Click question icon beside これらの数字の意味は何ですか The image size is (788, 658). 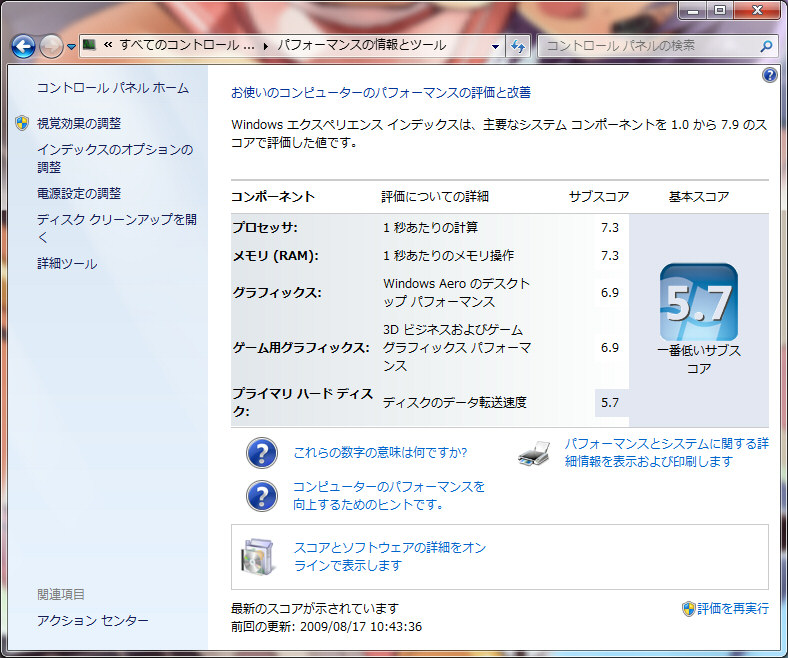tap(262, 453)
